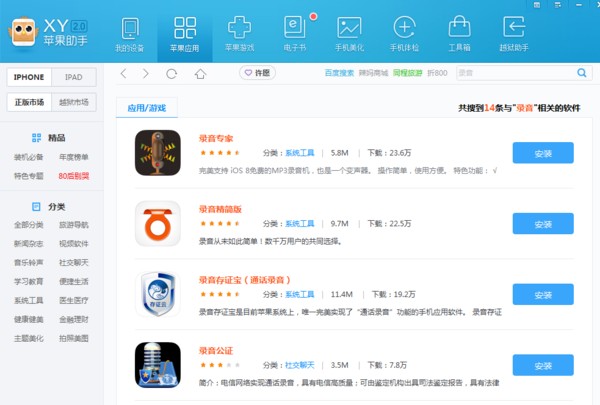
Task: Select the 苹果应用 apps icon
Action: point(185,28)
